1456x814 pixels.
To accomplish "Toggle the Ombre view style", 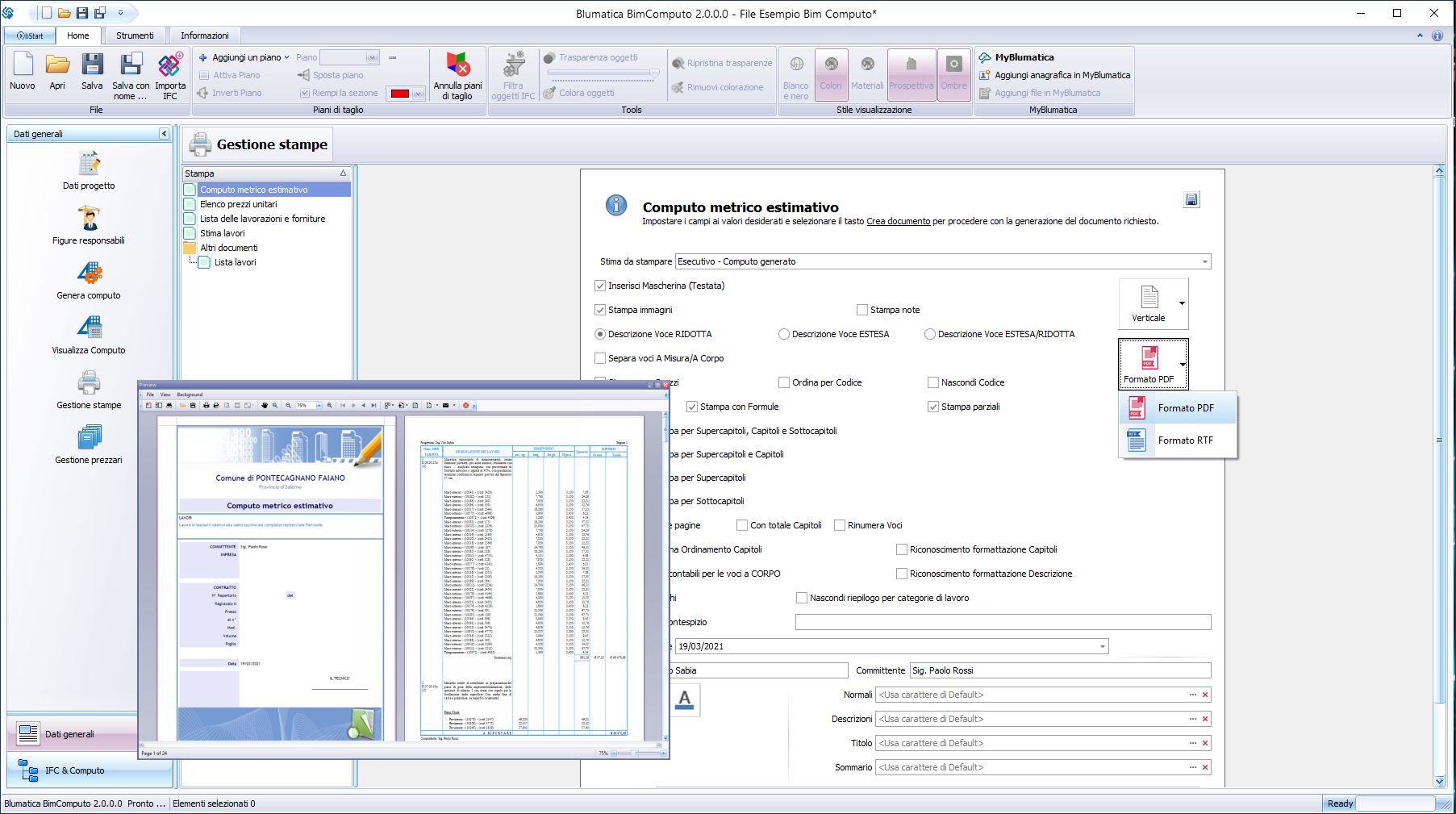I will click(953, 74).
